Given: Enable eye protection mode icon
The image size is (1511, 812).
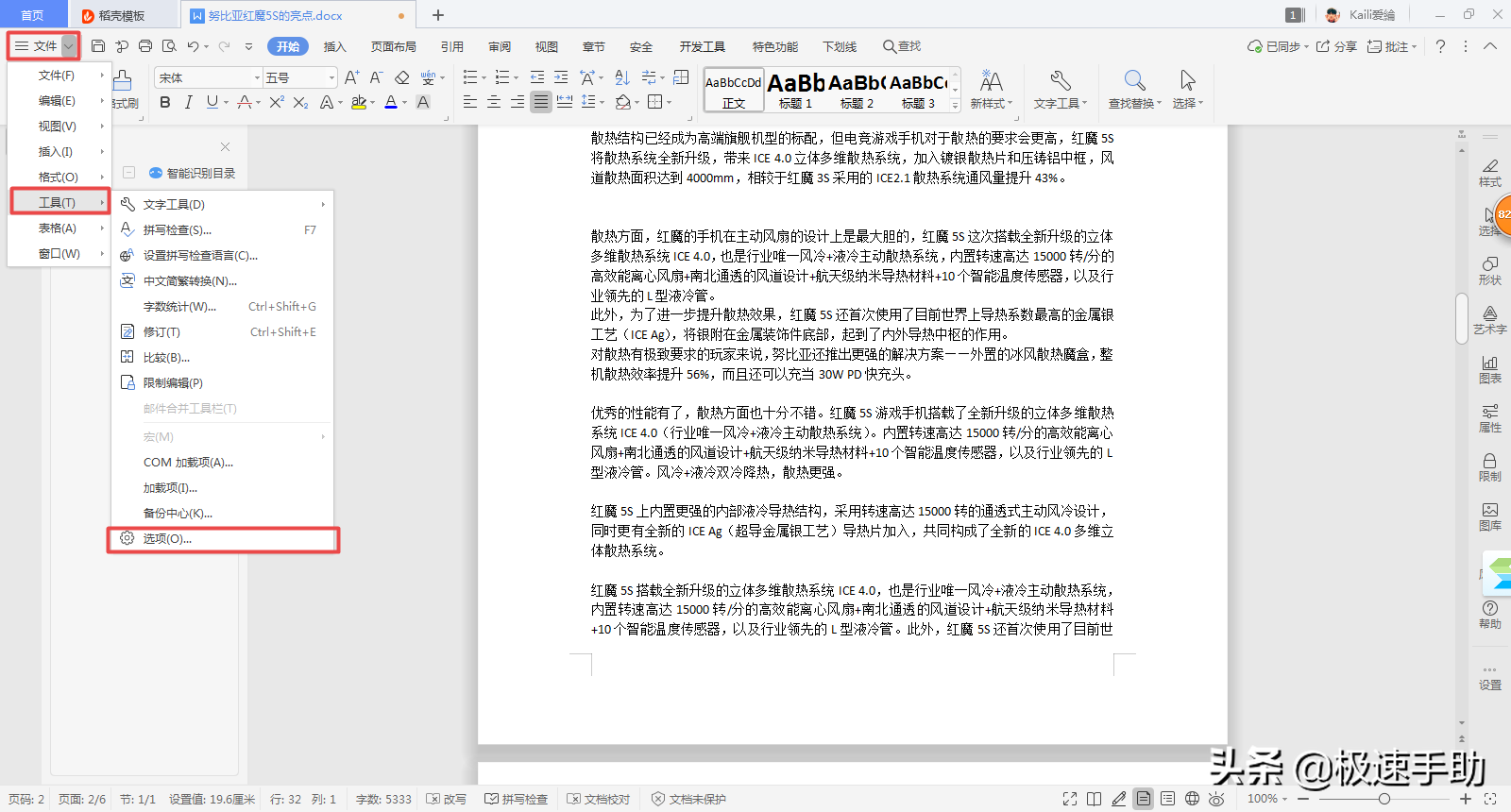Looking at the screenshot, I should [1216, 799].
